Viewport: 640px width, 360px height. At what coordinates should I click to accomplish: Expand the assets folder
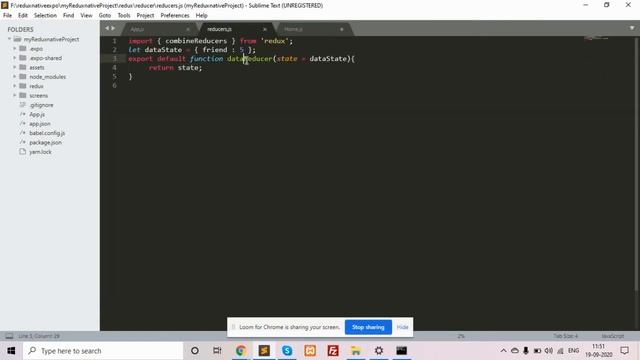tap(15, 67)
